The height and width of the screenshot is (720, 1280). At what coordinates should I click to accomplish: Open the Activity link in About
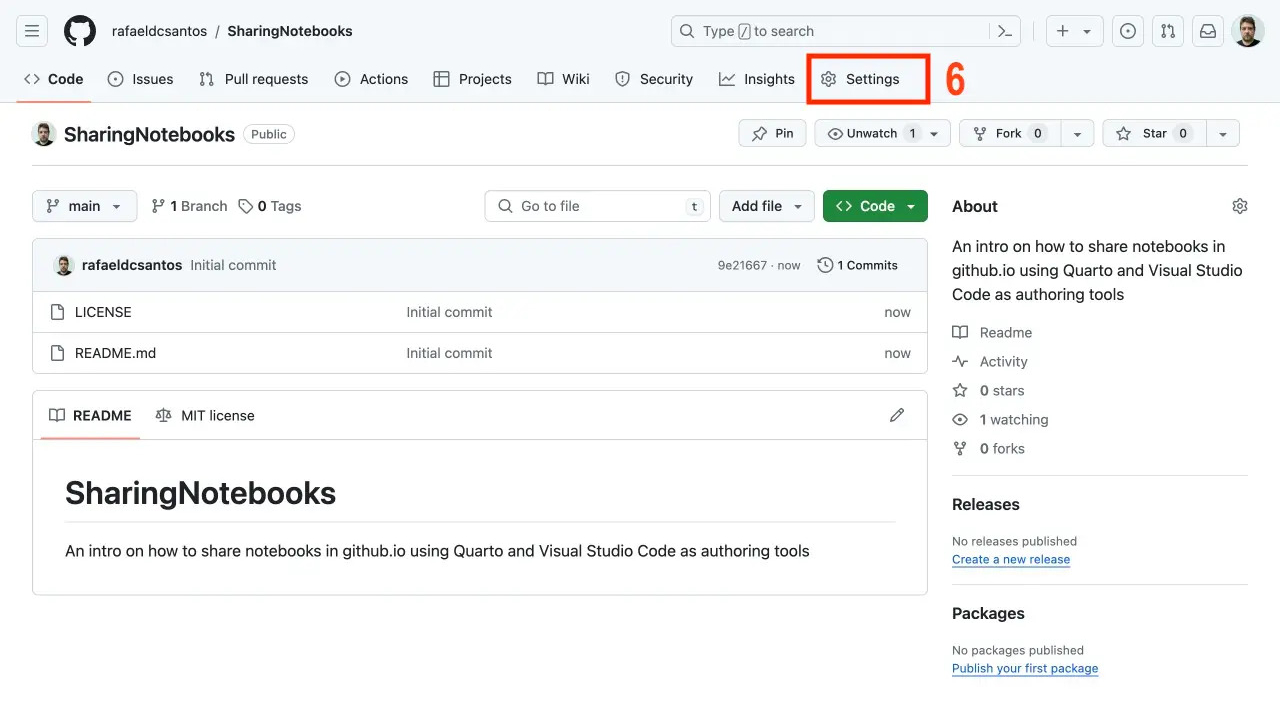(990, 361)
